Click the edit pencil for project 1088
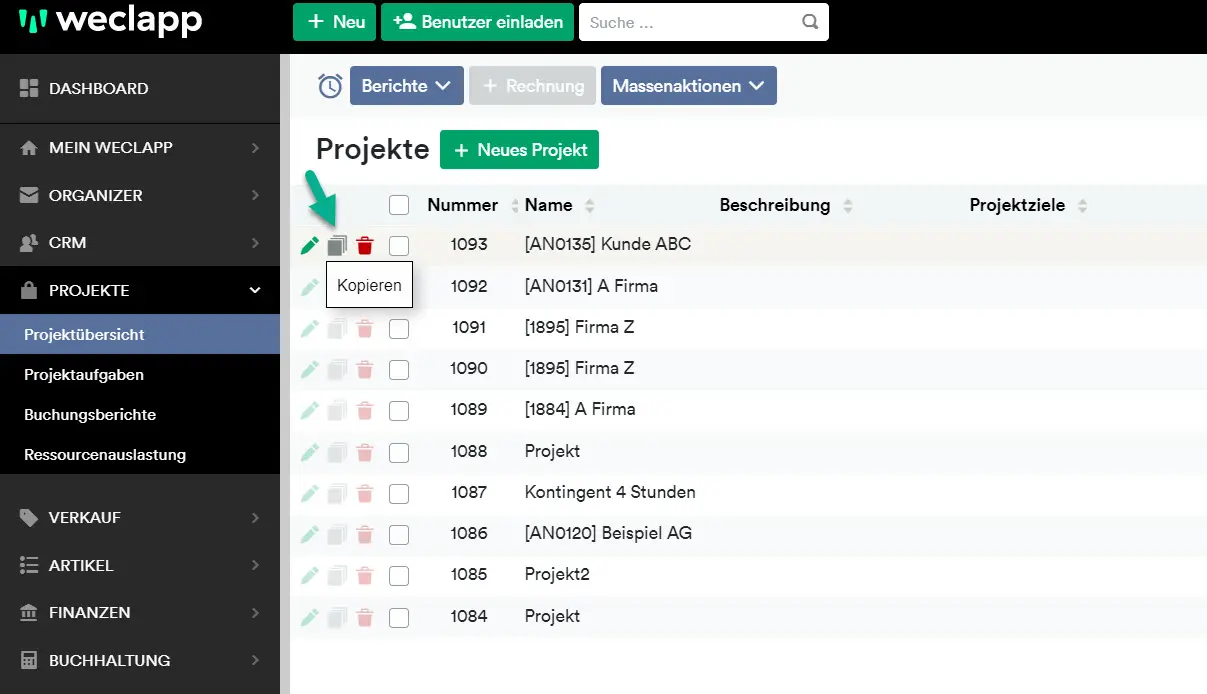This screenshot has height=694, width=1207. [x=310, y=452]
